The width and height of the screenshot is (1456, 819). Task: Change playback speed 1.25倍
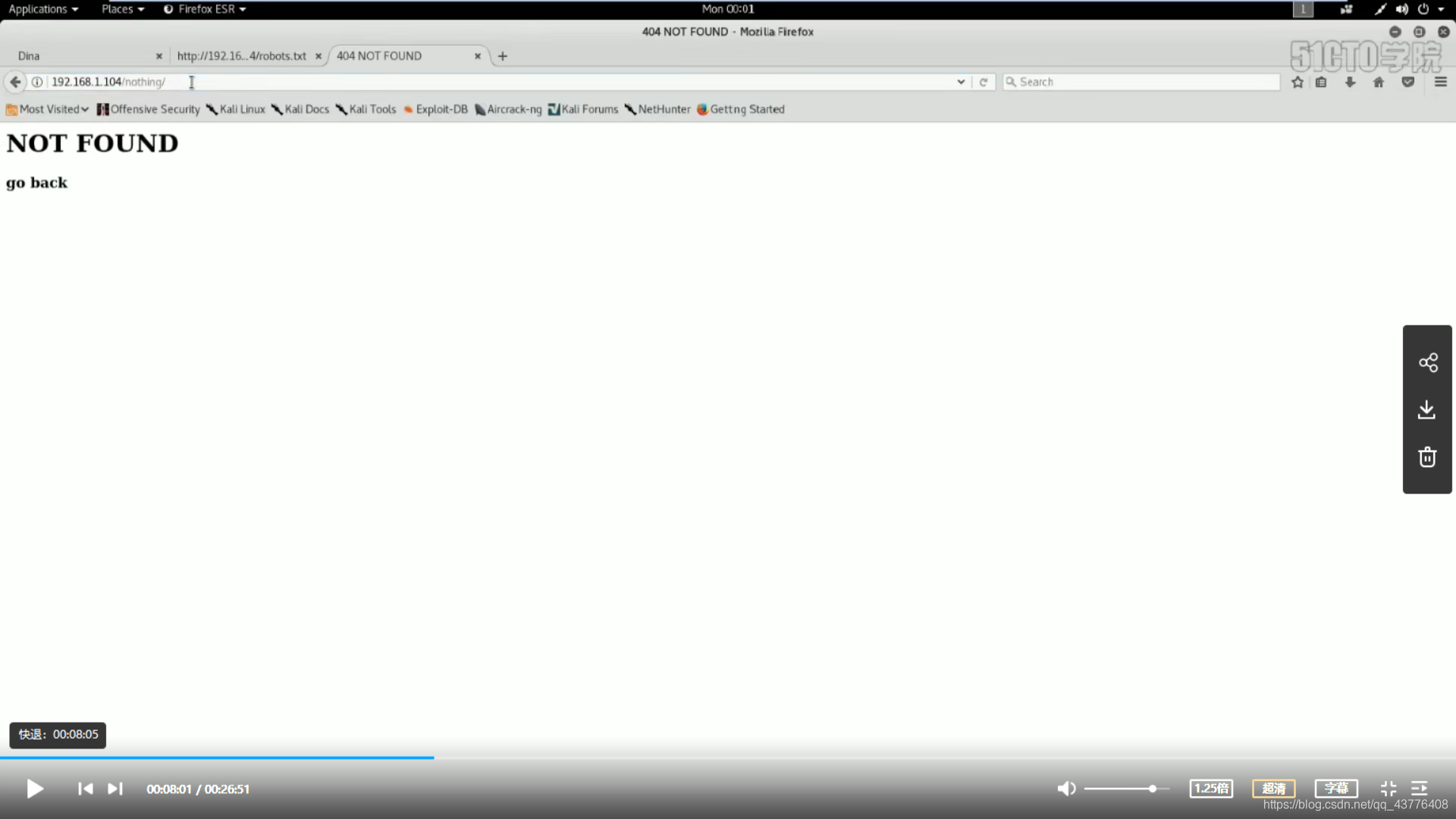pyautogui.click(x=1211, y=789)
